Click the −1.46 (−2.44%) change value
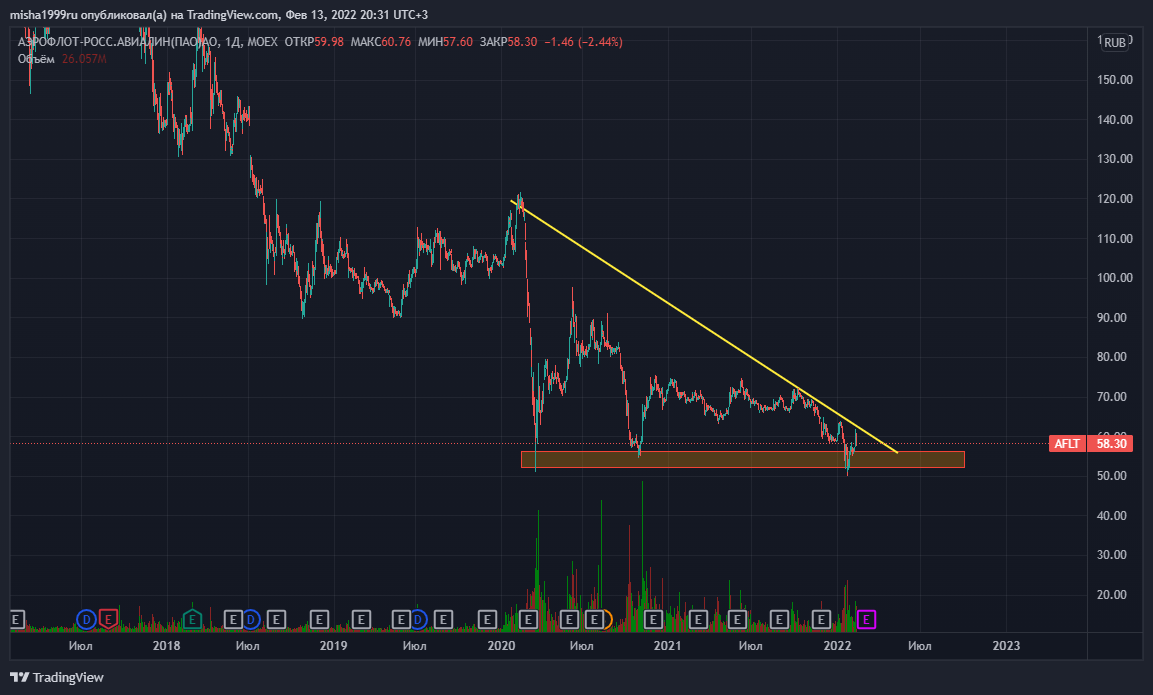The width and height of the screenshot is (1153, 695). click(583, 42)
